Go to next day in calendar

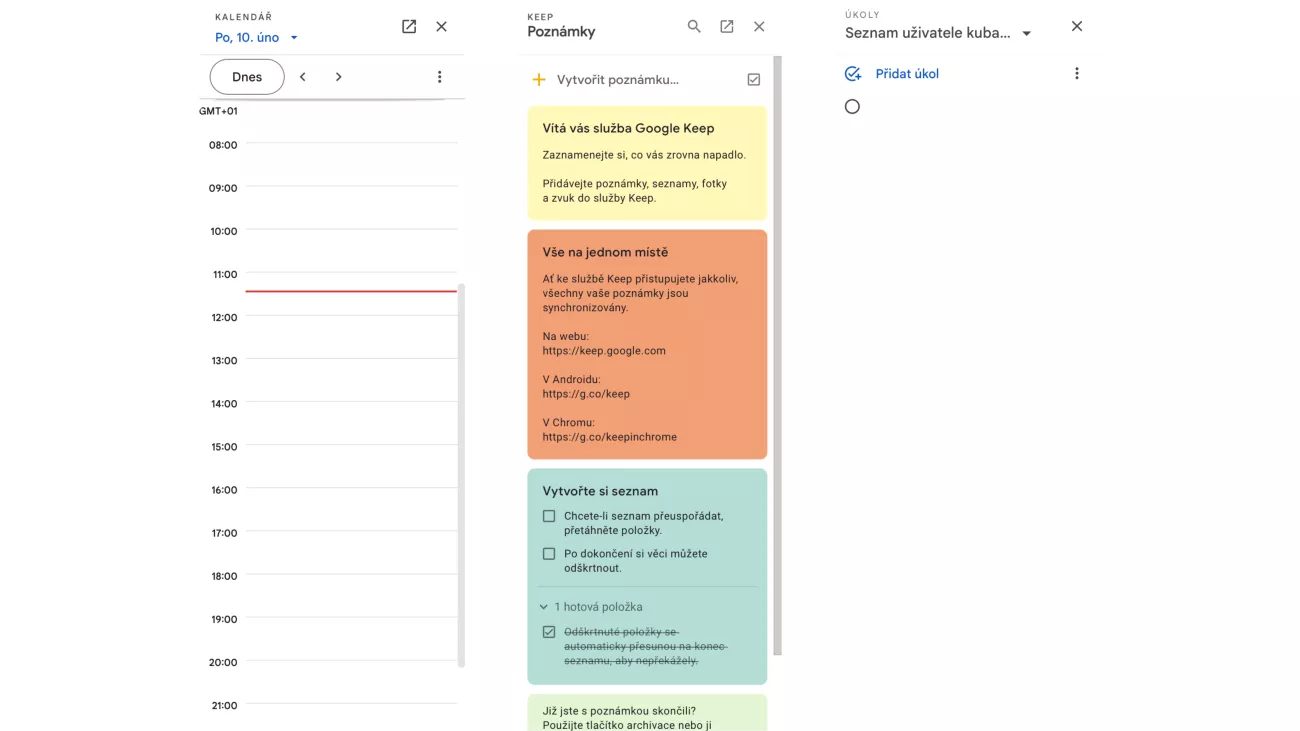339,77
